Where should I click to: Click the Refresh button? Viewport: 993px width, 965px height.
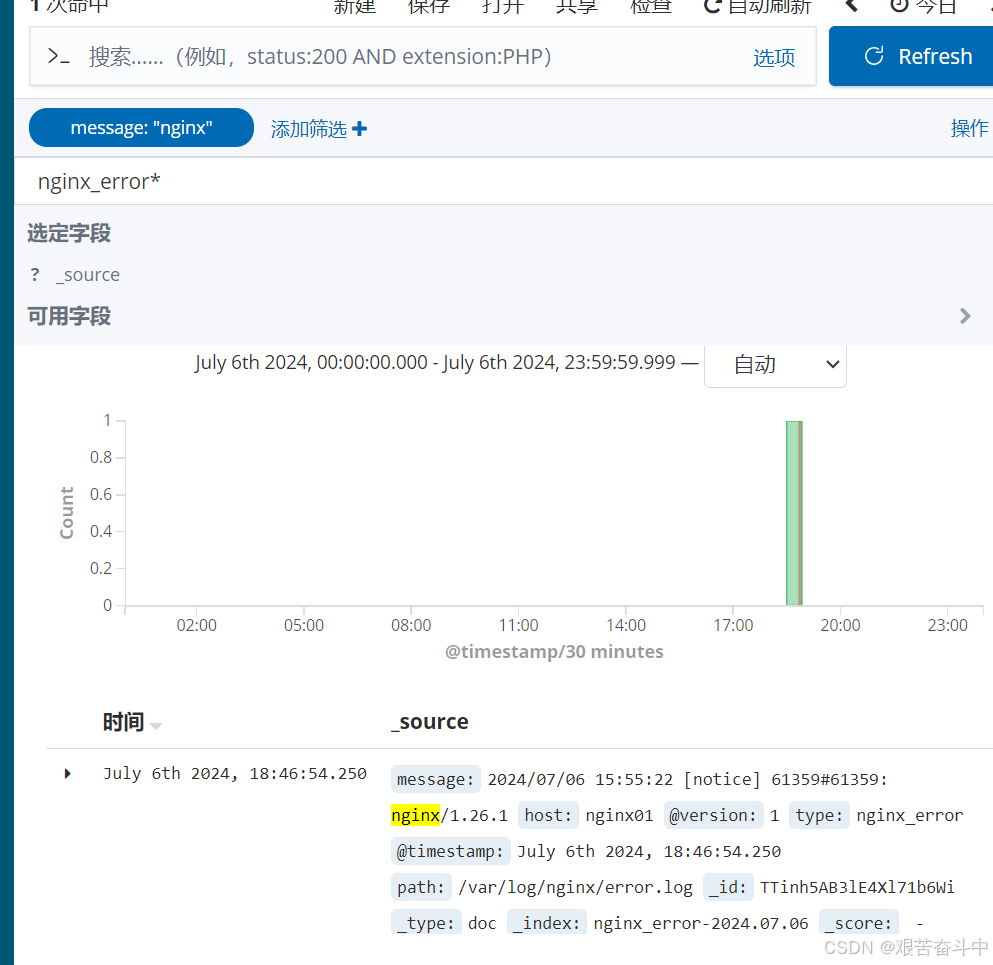(x=911, y=56)
